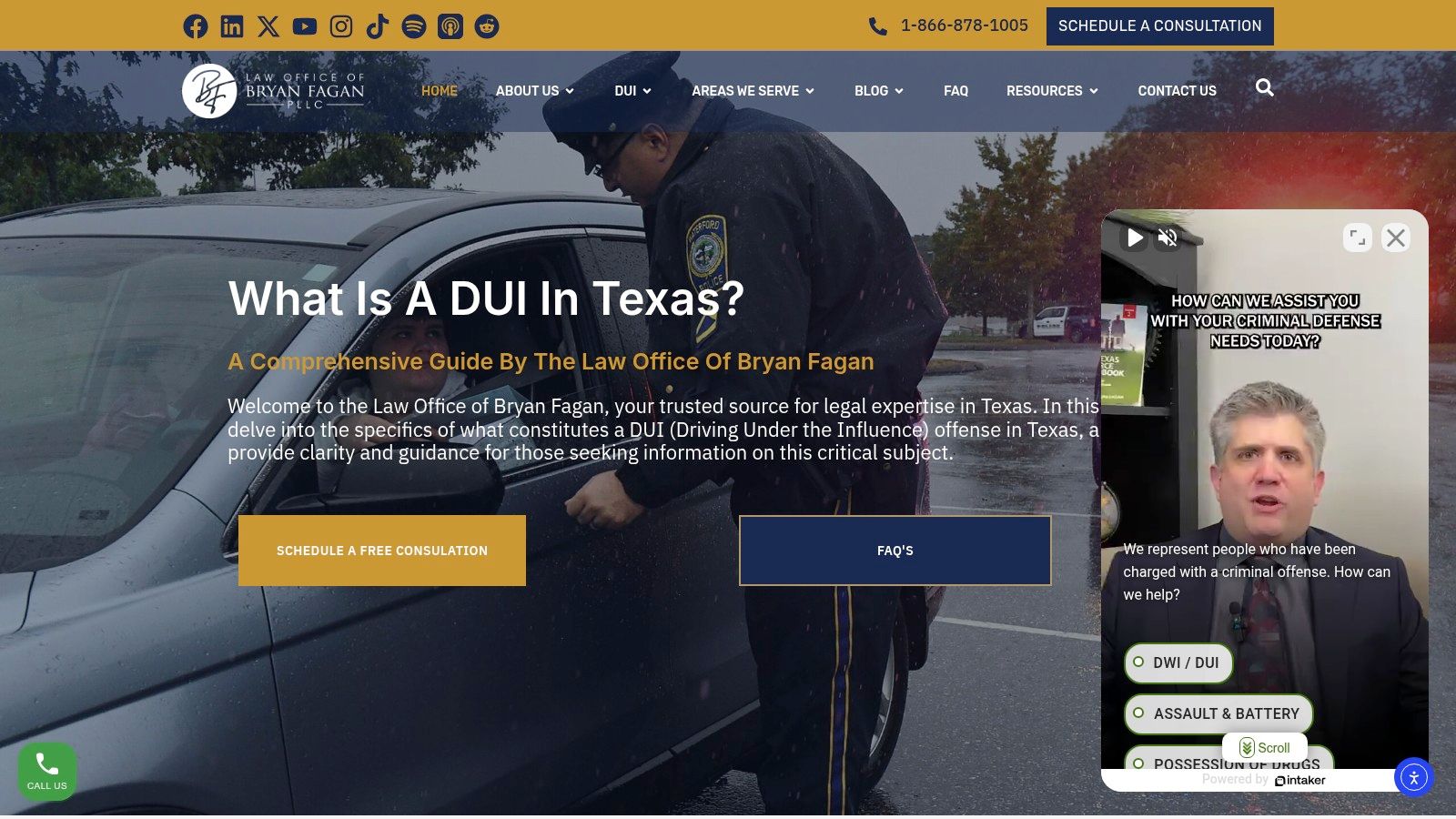Unmute the chat video audio
Image resolution: width=1456 pixels, height=819 pixels.
[x=1168, y=238]
